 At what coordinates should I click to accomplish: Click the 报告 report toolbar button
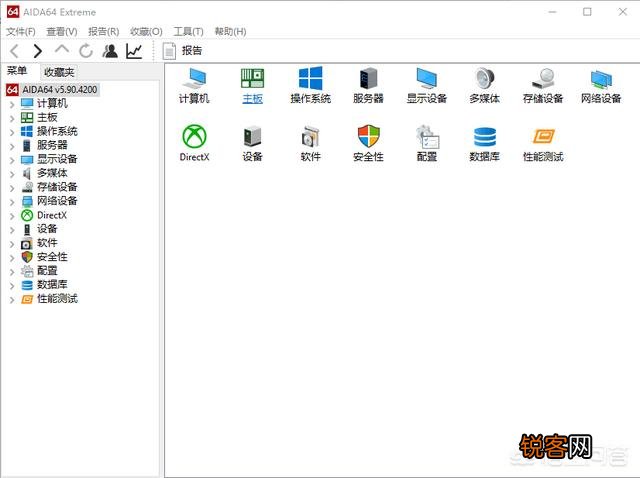182,51
